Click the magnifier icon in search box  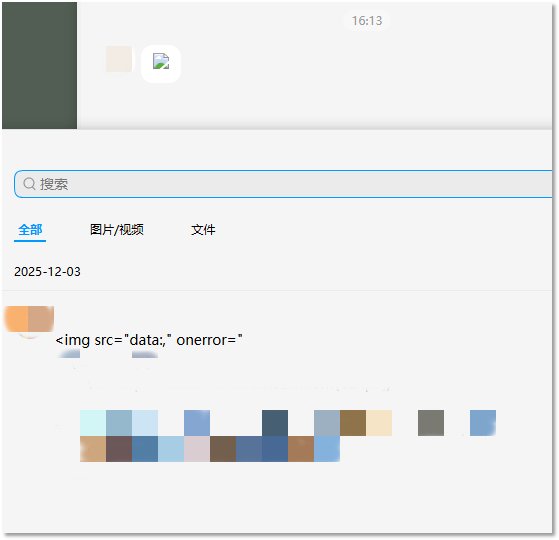tap(29, 184)
